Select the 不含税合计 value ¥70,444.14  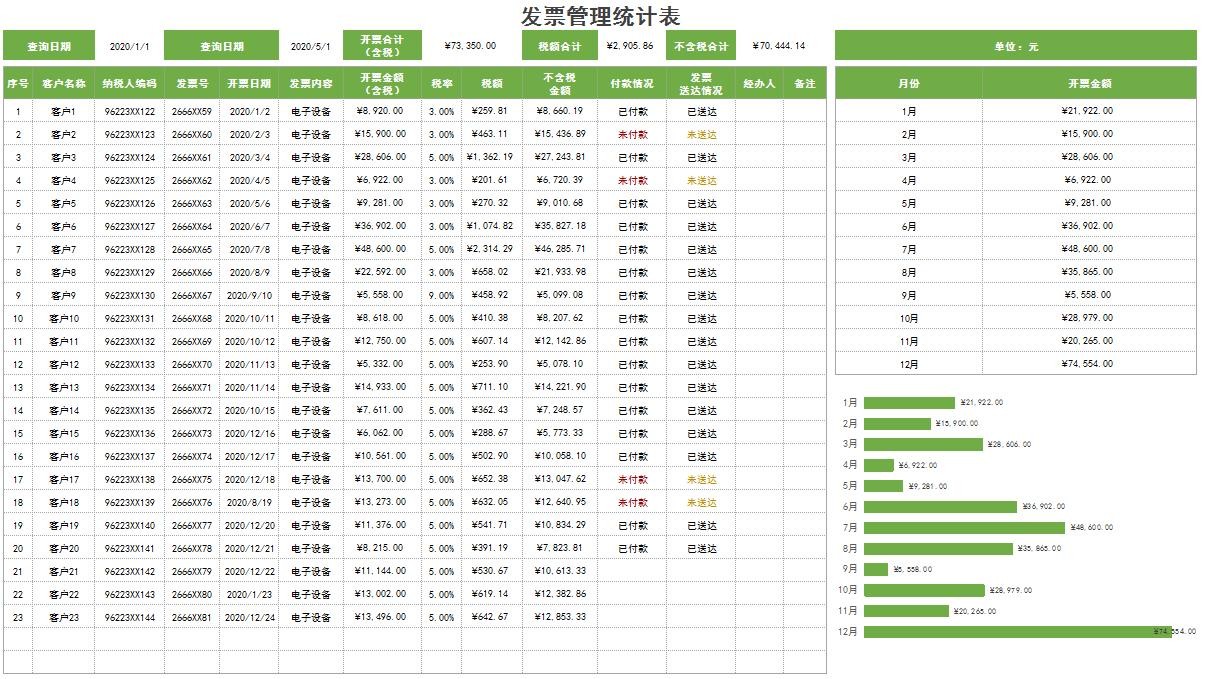778,46
